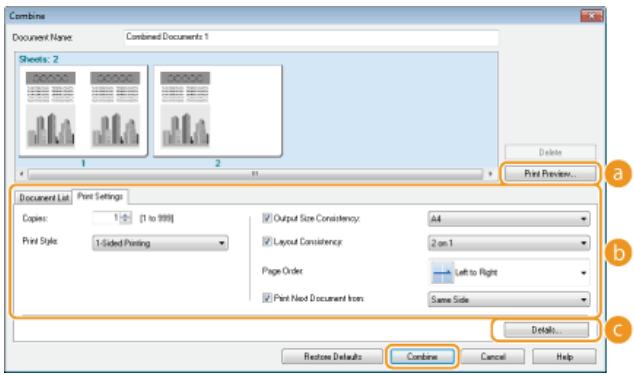Click the scrollbar left arrow
Viewport: 634px width, 375px height.
coord(22,174)
